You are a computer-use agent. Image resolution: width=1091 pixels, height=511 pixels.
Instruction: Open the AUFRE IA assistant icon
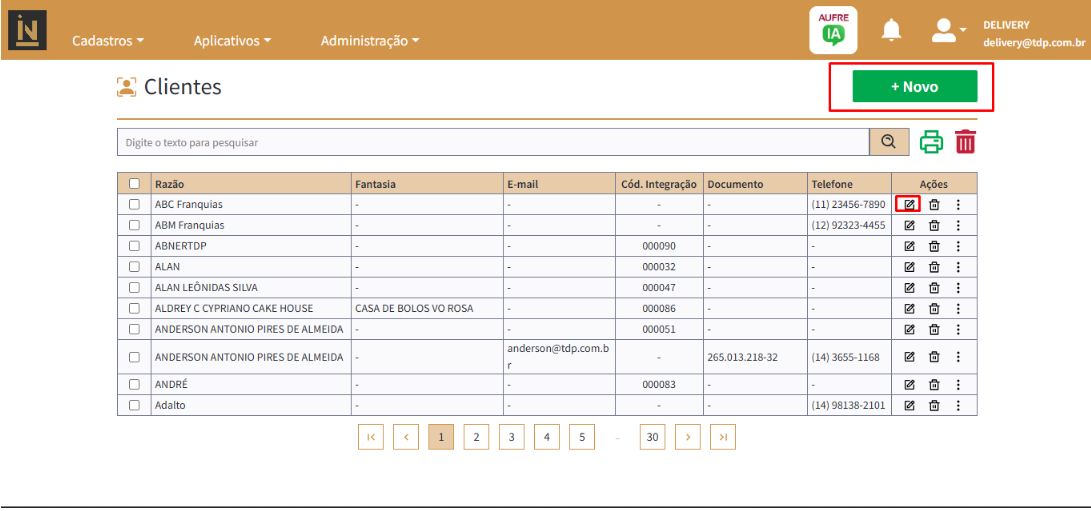[x=832, y=31]
